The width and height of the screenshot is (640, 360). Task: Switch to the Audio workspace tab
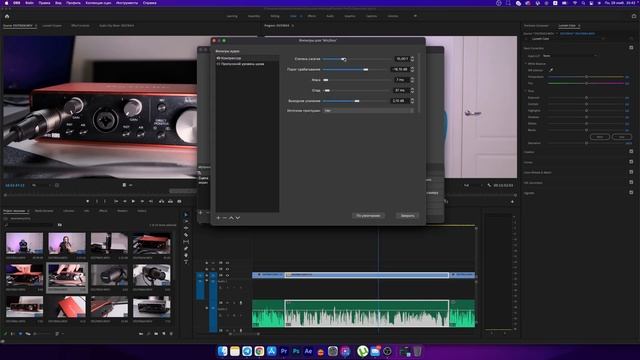(x=330, y=16)
